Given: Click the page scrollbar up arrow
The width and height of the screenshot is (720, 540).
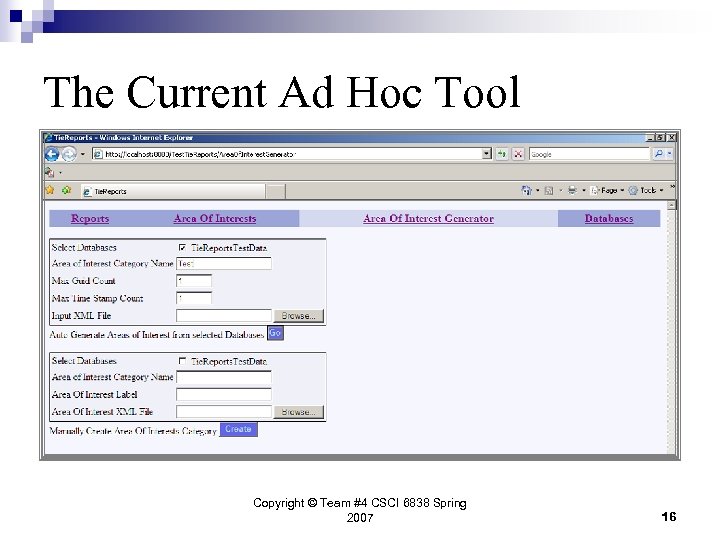Looking at the screenshot, I should pyautogui.click(x=671, y=205).
